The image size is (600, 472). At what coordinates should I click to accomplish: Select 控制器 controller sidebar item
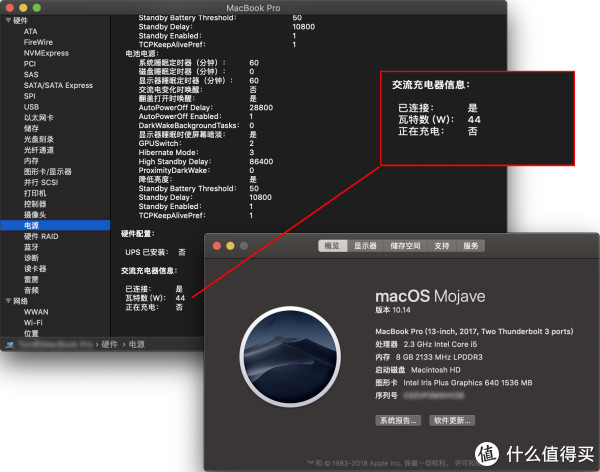[x=35, y=204]
